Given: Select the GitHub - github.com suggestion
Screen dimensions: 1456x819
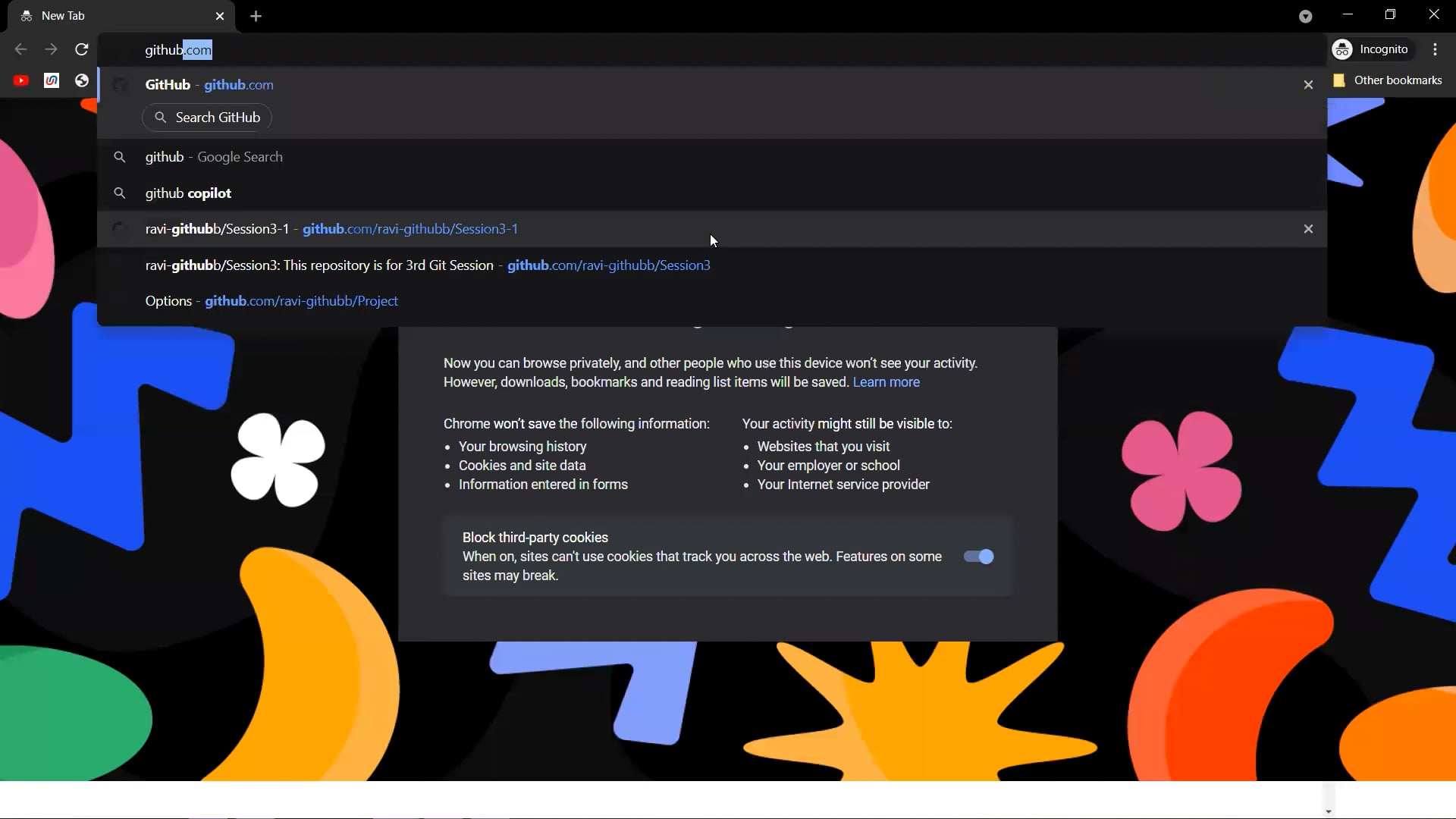Looking at the screenshot, I should pyautogui.click(x=712, y=85).
